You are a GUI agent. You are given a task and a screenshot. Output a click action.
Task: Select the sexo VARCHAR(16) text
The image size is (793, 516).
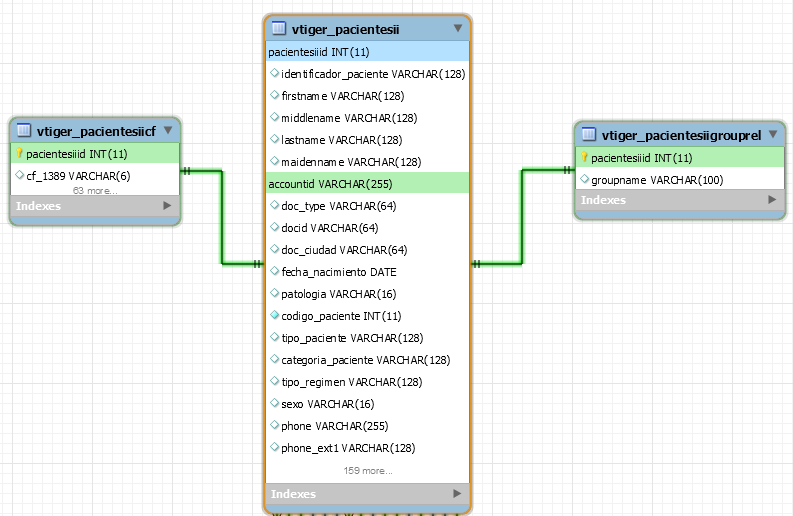coord(328,404)
